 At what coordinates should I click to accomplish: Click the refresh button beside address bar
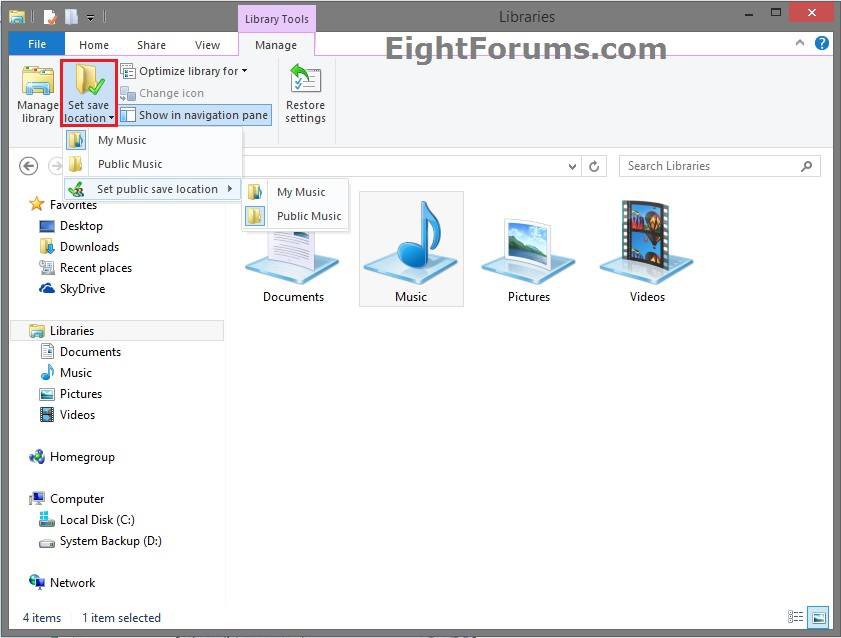(594, 167)
